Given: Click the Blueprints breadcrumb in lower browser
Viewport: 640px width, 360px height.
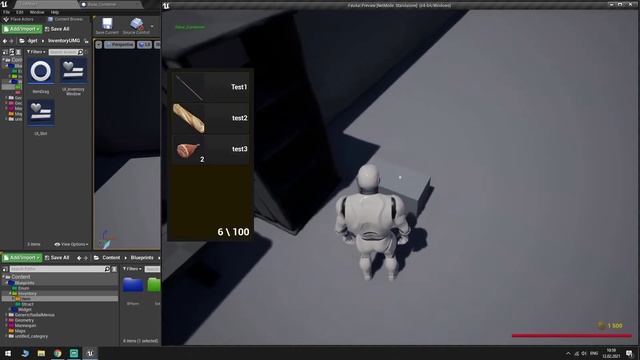Looking at the screenshot, I should pos(142,258).
